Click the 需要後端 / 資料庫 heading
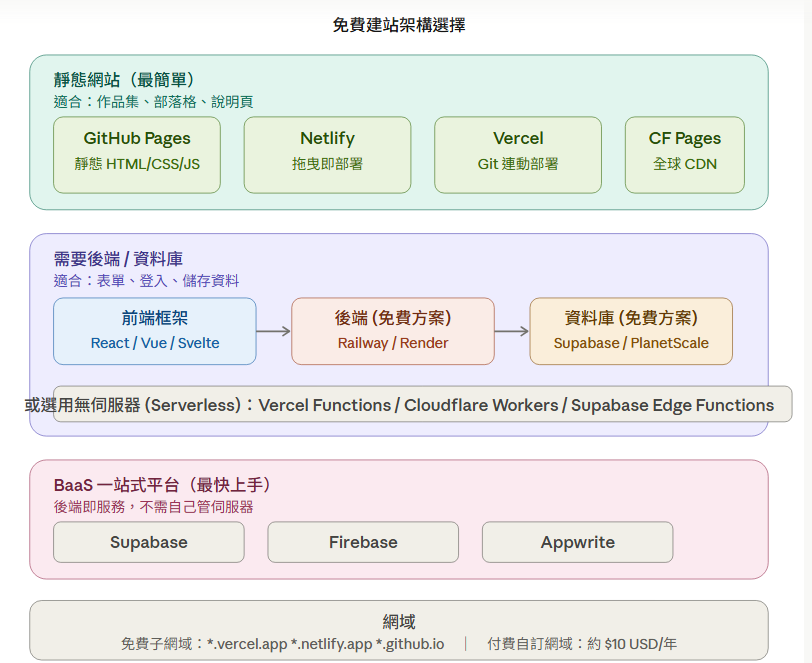This screenshot has height=663, width=812. pos(118,258)
